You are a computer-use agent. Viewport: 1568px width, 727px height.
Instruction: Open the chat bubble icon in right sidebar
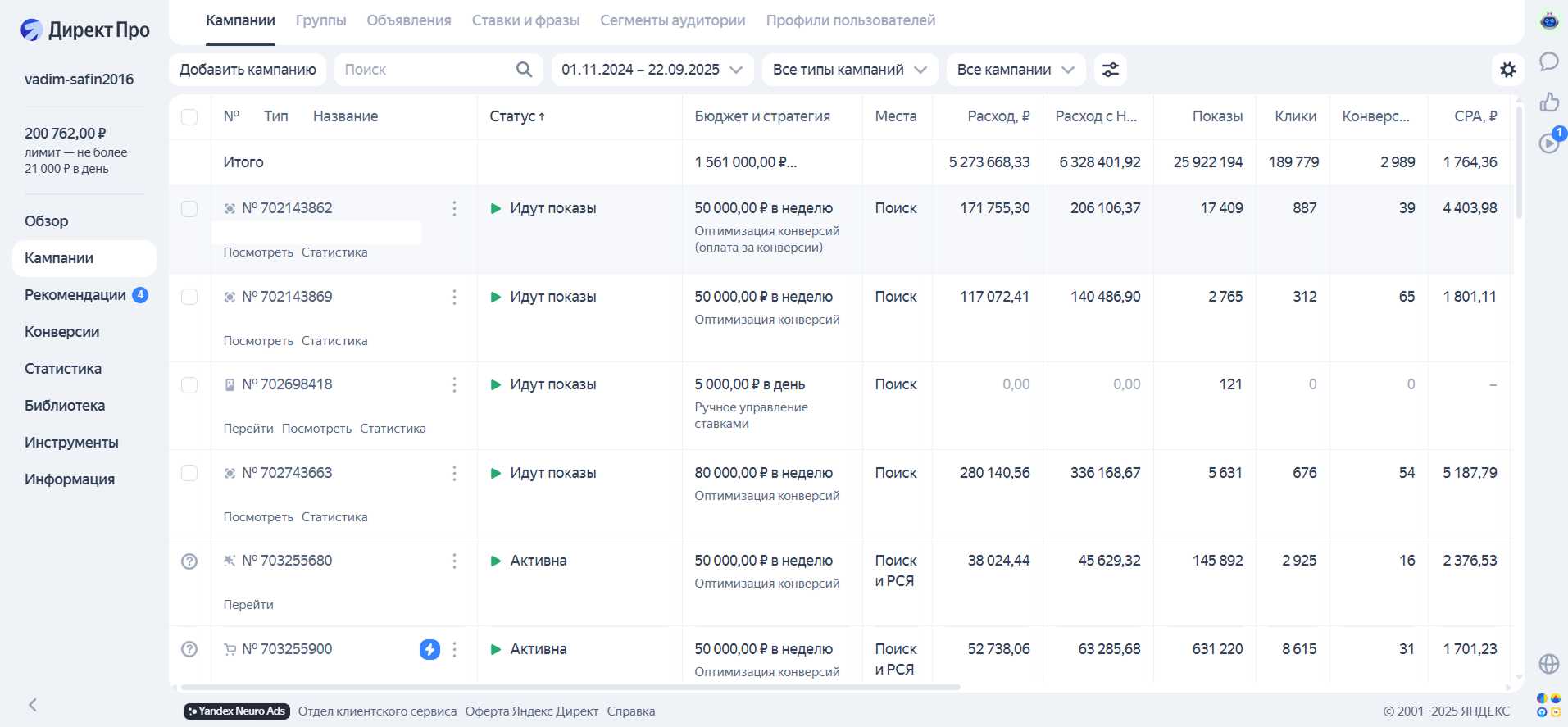click(x=1549, y=61)
